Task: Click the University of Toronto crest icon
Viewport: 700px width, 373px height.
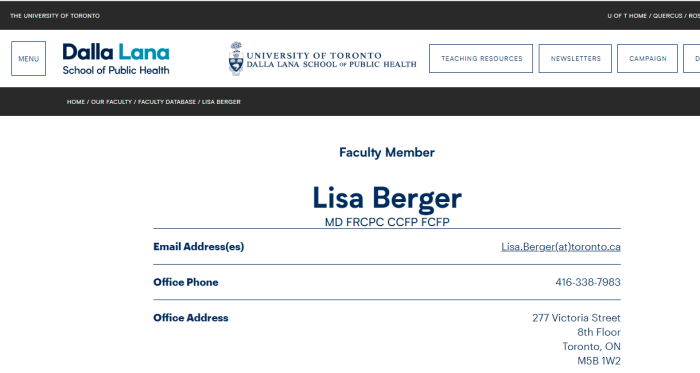Action: [x=236, y=58]
